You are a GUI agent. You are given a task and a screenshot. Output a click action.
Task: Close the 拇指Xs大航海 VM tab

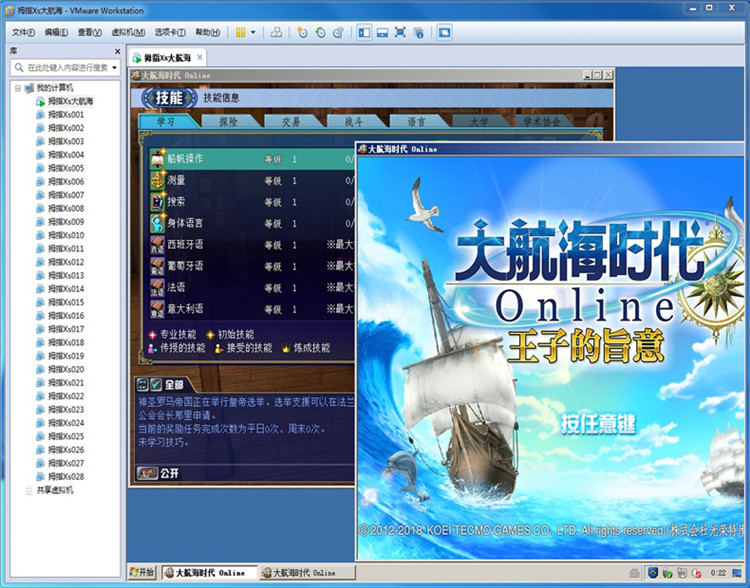tap(199, 58)
